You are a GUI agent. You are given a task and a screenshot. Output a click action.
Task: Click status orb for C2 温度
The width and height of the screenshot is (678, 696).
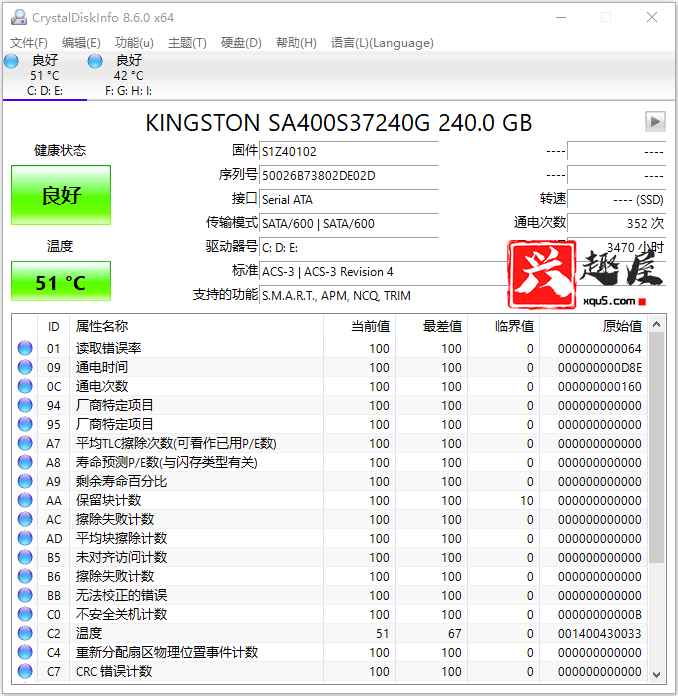25,633
